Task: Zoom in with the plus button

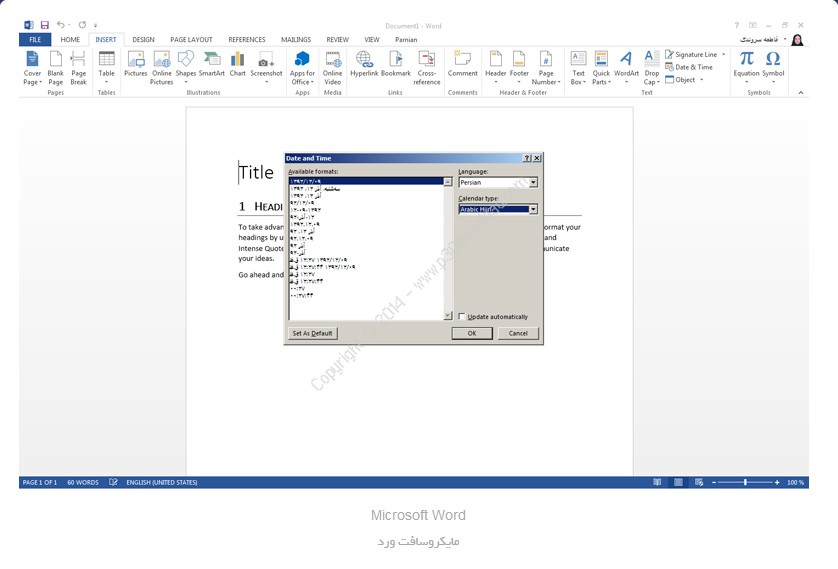Action: click(x=777, y=482)
